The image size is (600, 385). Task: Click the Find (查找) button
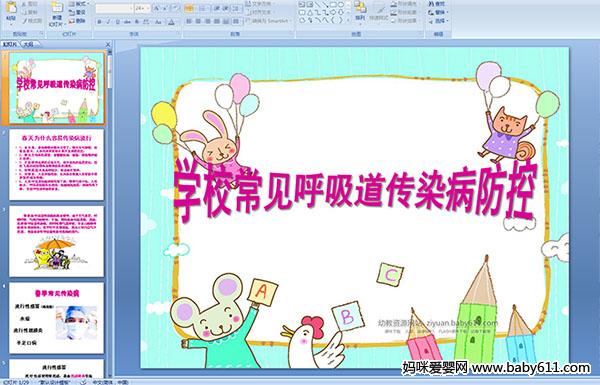pyautogui.click(x=437, y=4)
